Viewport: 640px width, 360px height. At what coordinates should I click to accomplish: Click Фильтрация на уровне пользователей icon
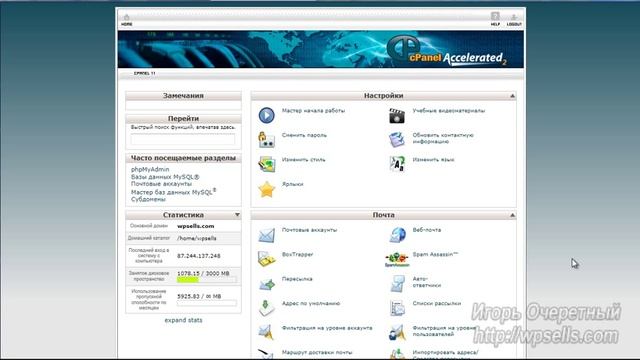click(x=397, y=332)
